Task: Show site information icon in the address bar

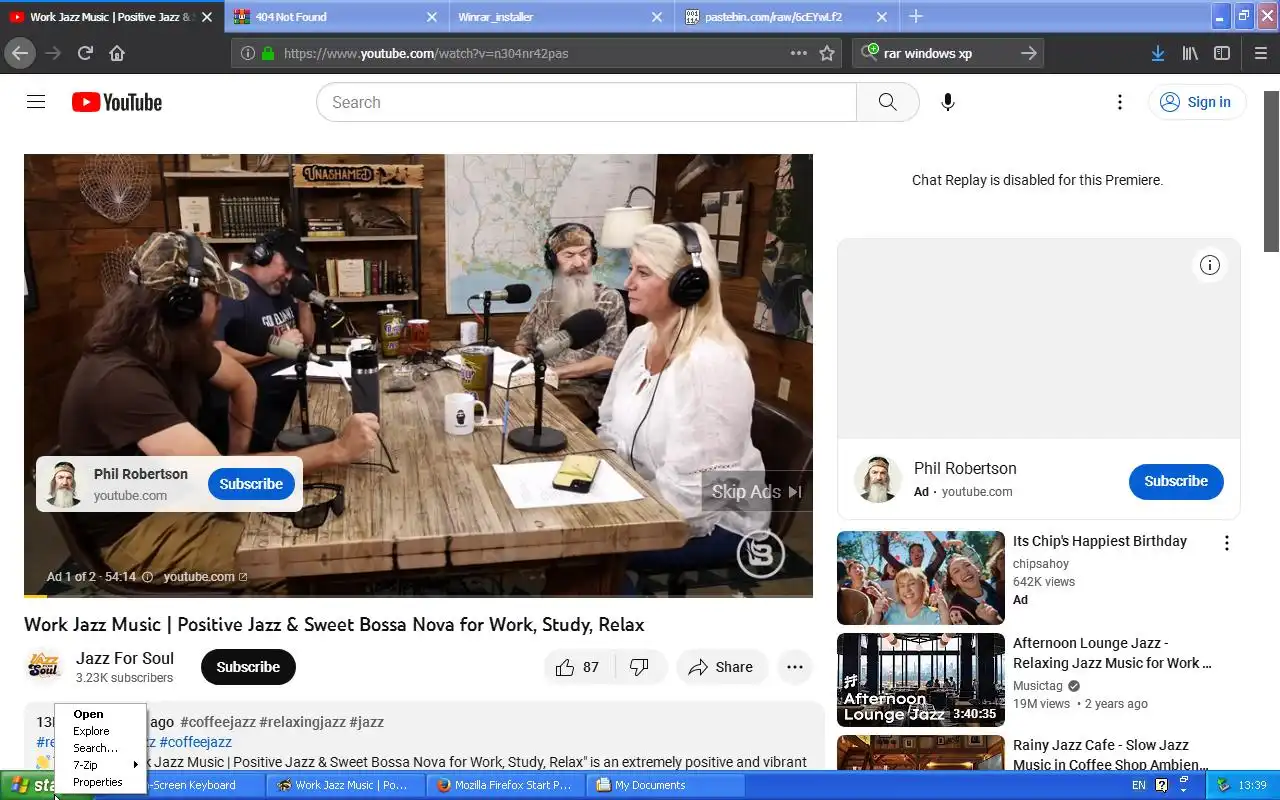Action: (247, 53)
